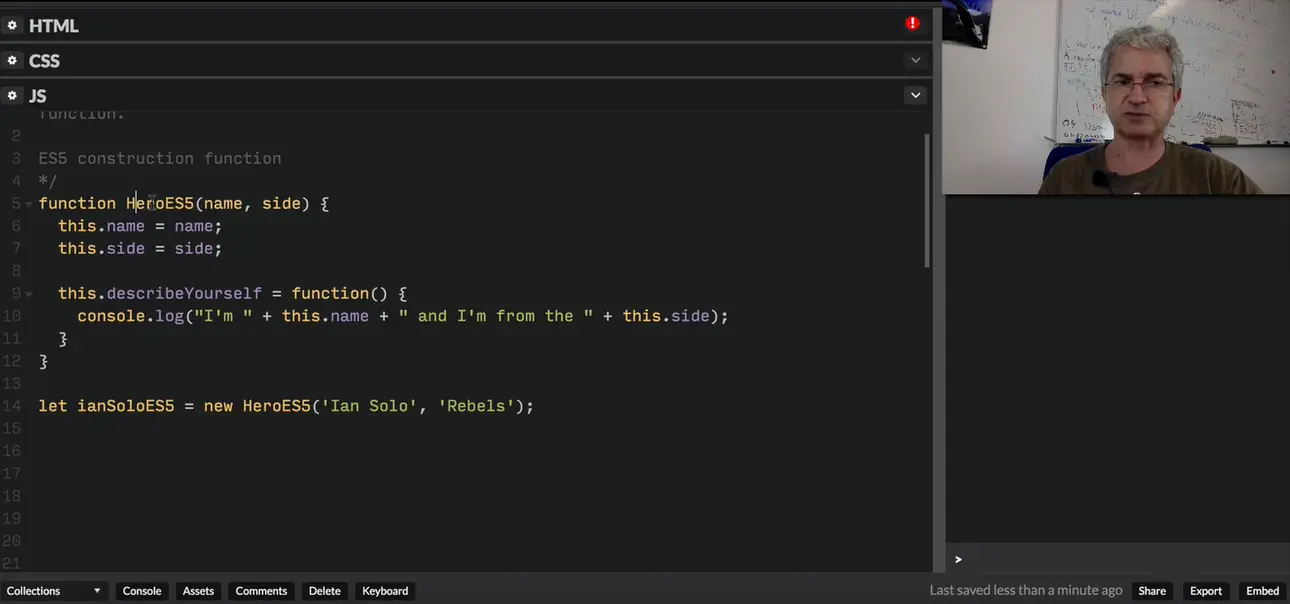
Task: Open the JS panel dropdown chevron
Action: pyautogui.click(x=915, y=95)
